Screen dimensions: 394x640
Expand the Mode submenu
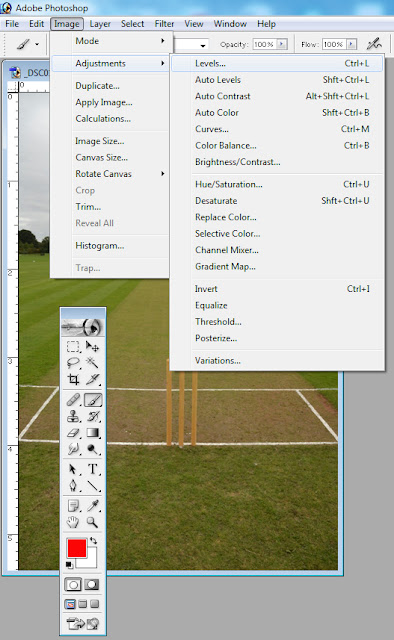(110, 41)
